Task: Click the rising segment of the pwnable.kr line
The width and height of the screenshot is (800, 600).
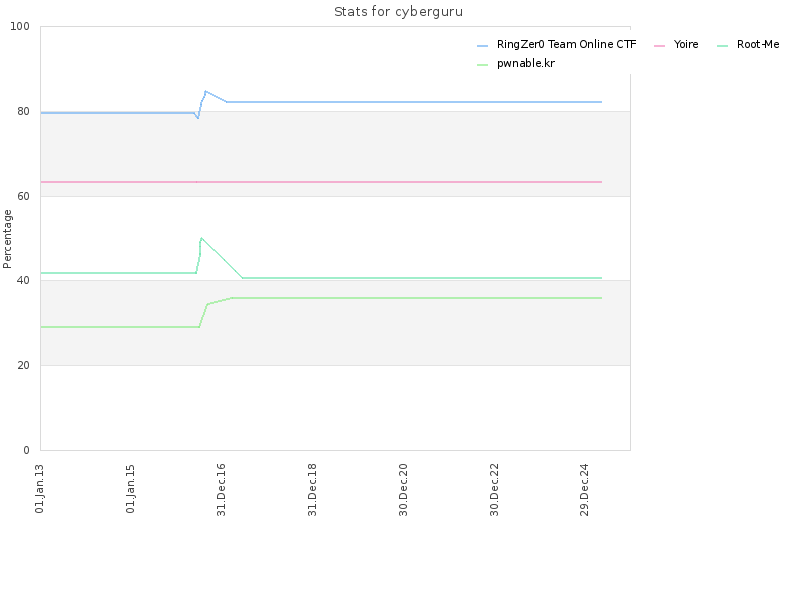Action: coord(203,315)
